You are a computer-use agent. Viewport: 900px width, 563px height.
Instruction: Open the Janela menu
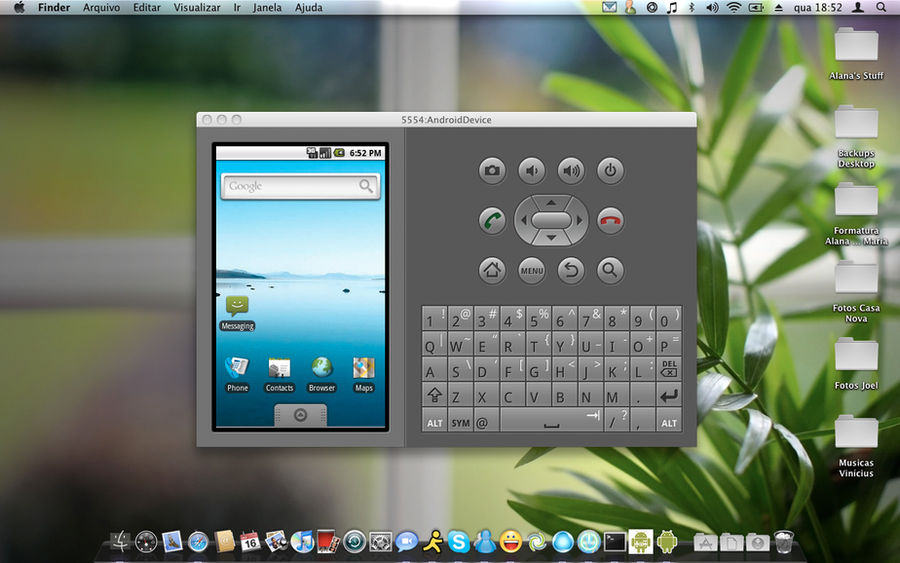click(267, 7)
